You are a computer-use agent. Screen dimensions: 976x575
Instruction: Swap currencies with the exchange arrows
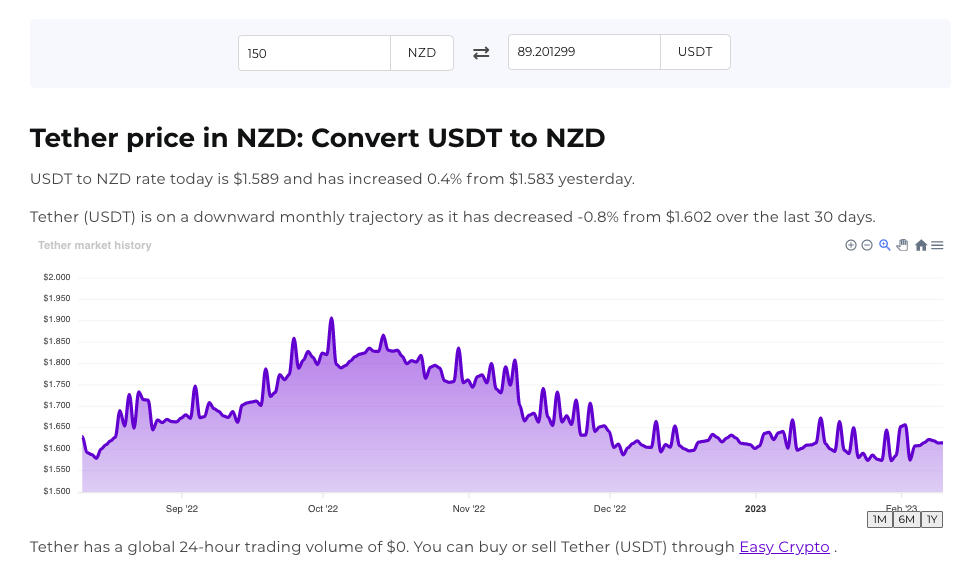coord(481,53)
